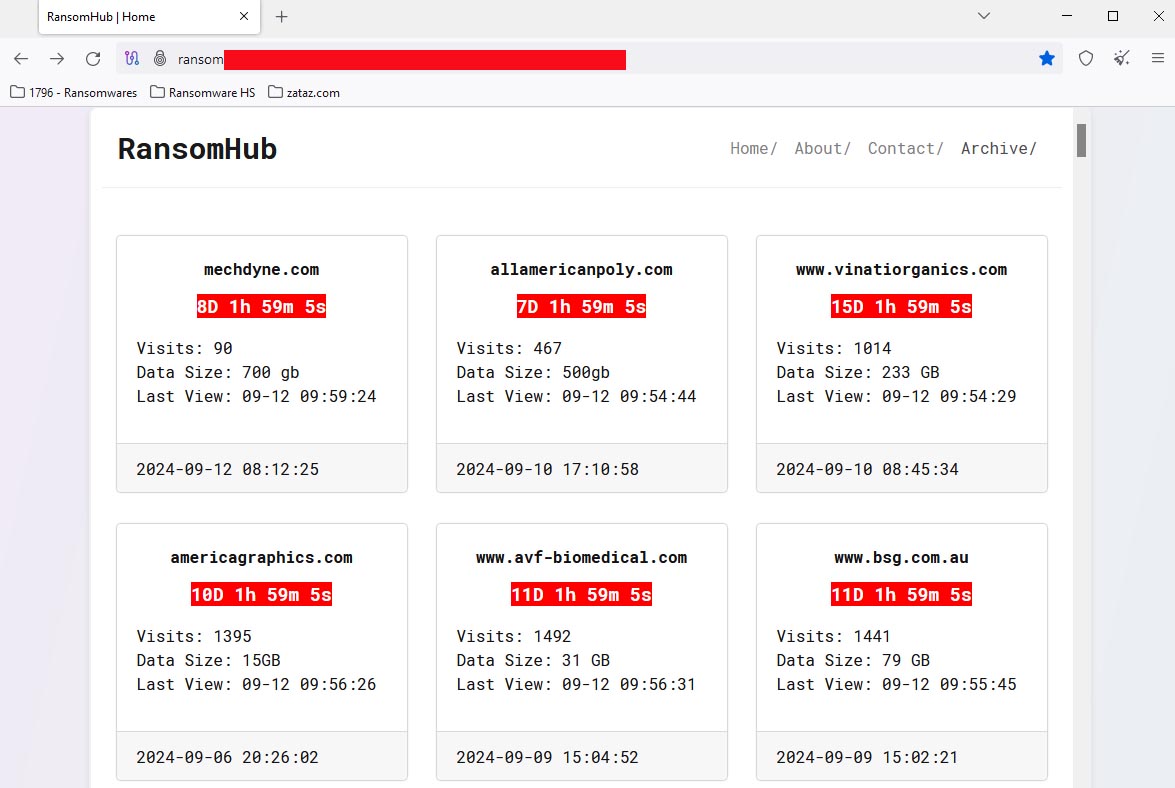Click the Last View: 09-12 09:59:24 text

pos(256,396)
